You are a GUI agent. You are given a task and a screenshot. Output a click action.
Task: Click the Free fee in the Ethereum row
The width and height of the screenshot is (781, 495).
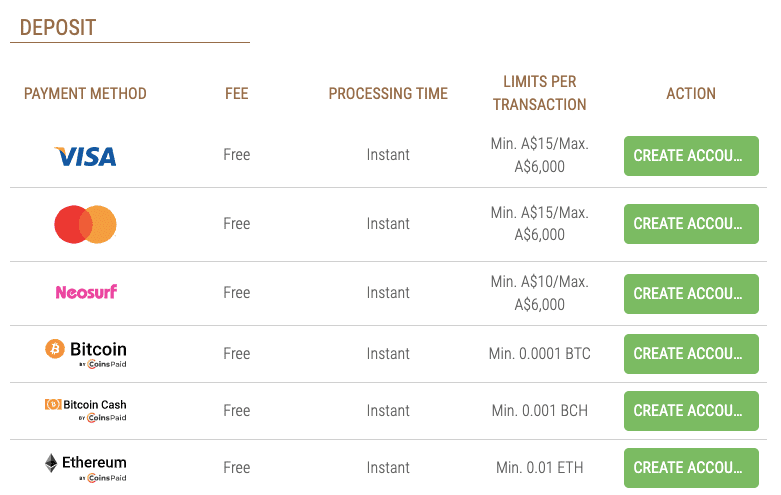pos(237,468)
